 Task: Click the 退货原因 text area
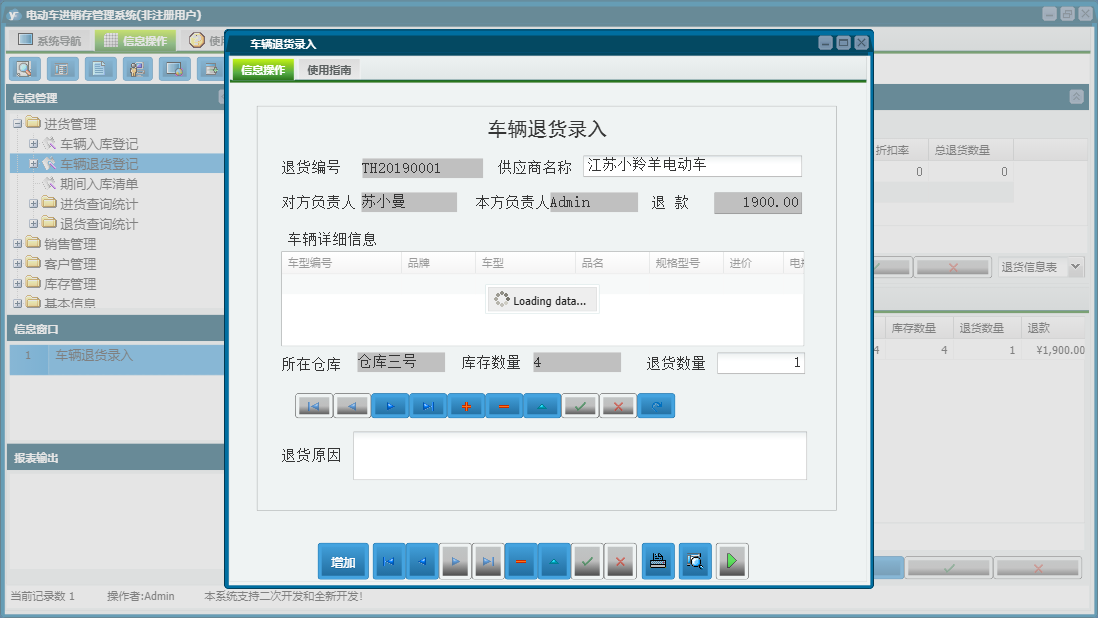[x=580, y=456]
